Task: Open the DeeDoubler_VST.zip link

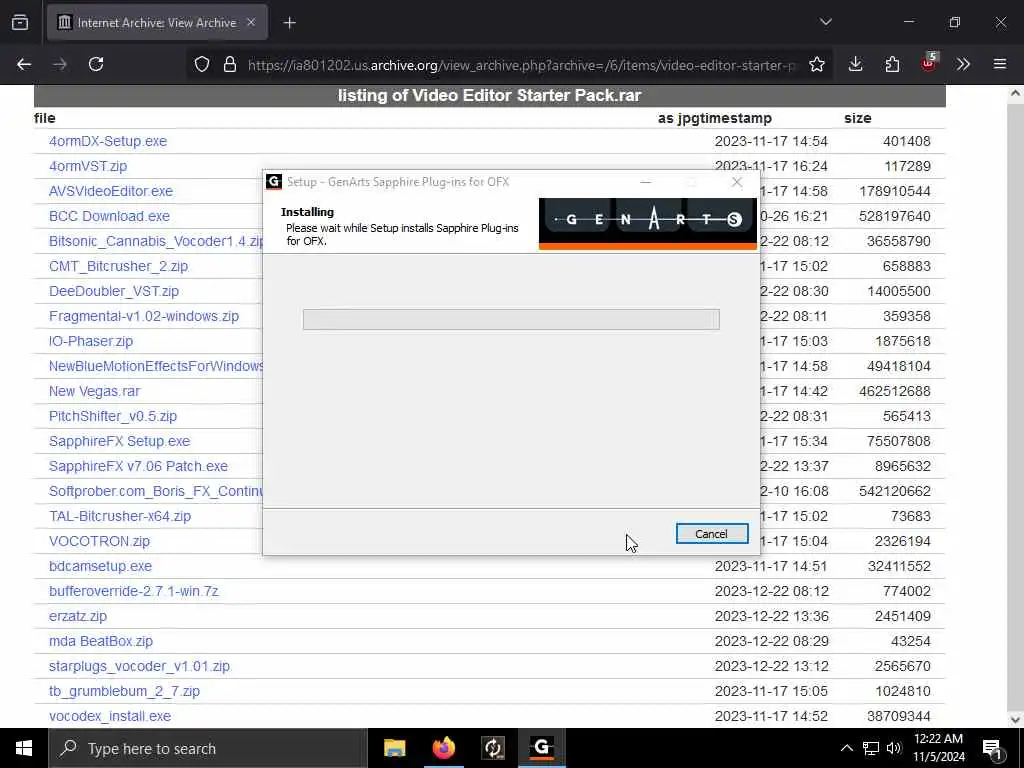Action: (114, 291)
